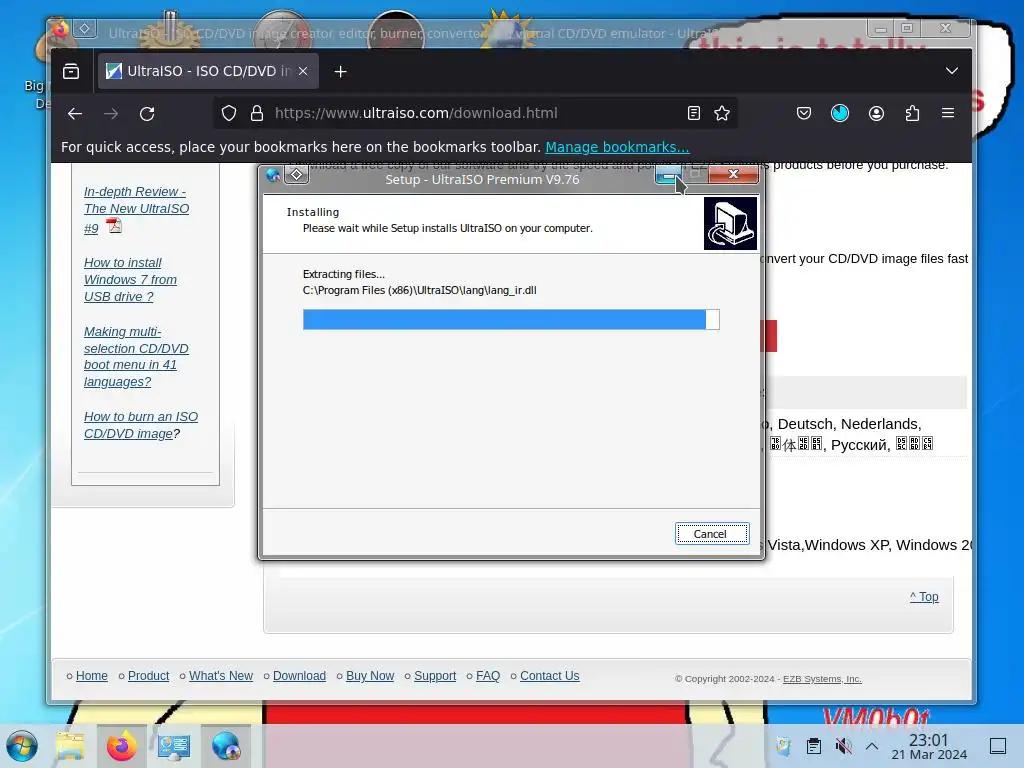The width and height of the screenshot is (1024, 768).
Task: Open the file manager taskbar icon
Action: pos(70,746)
